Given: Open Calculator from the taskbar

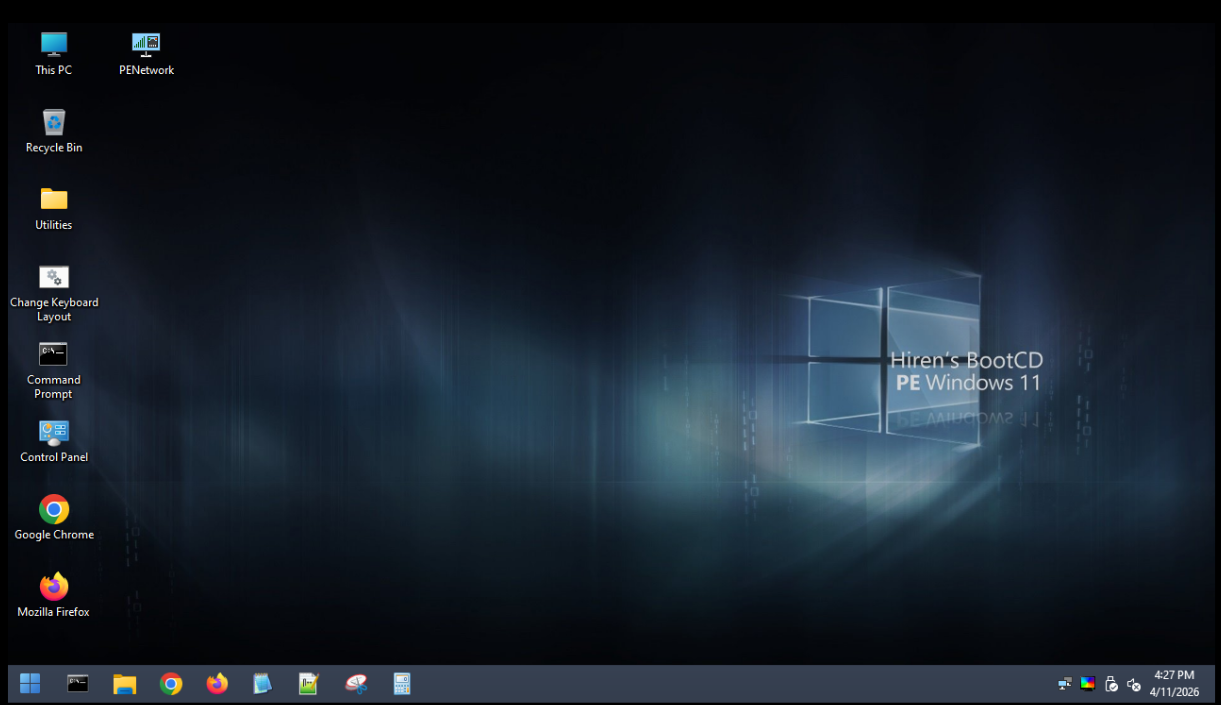Looking at the screenshot, I should click(402, 684).
